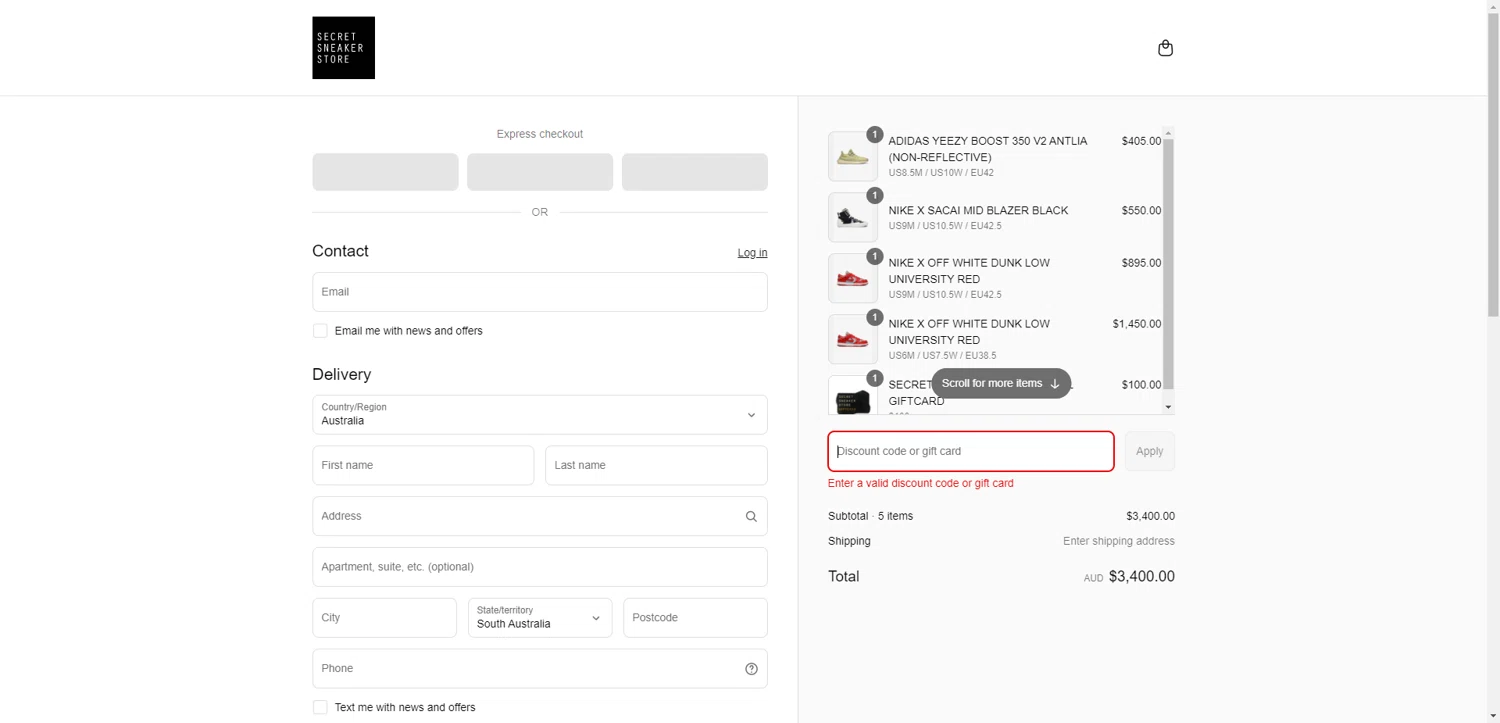
Task: Click the $1,450.00 price
Action: (x=1137, y=324)
